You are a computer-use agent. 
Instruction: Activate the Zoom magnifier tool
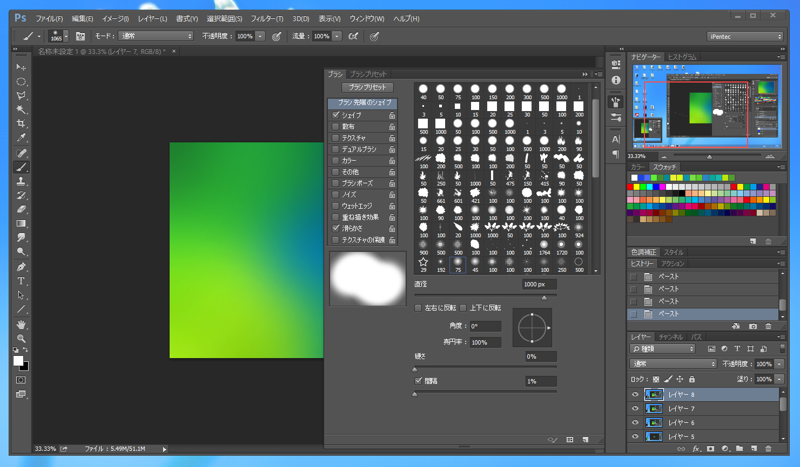(x=21, y=339)
